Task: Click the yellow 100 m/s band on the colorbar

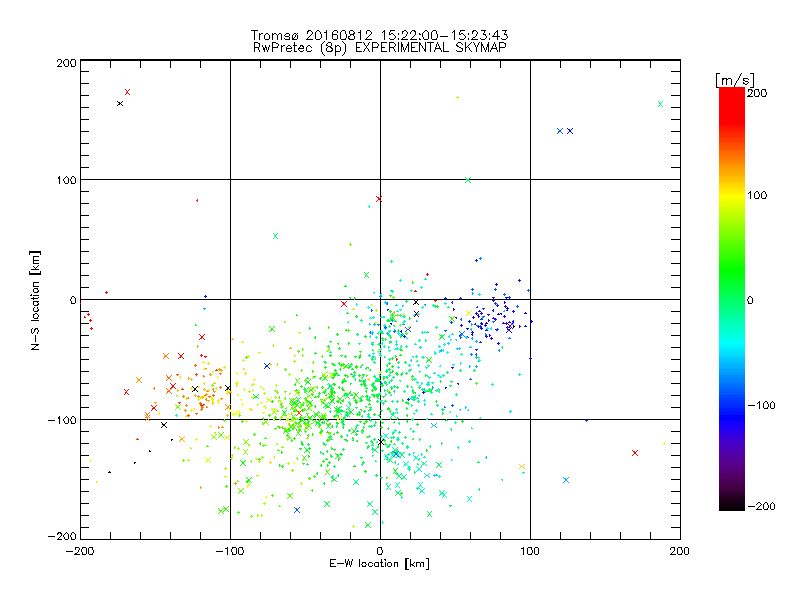Action: 732,195
